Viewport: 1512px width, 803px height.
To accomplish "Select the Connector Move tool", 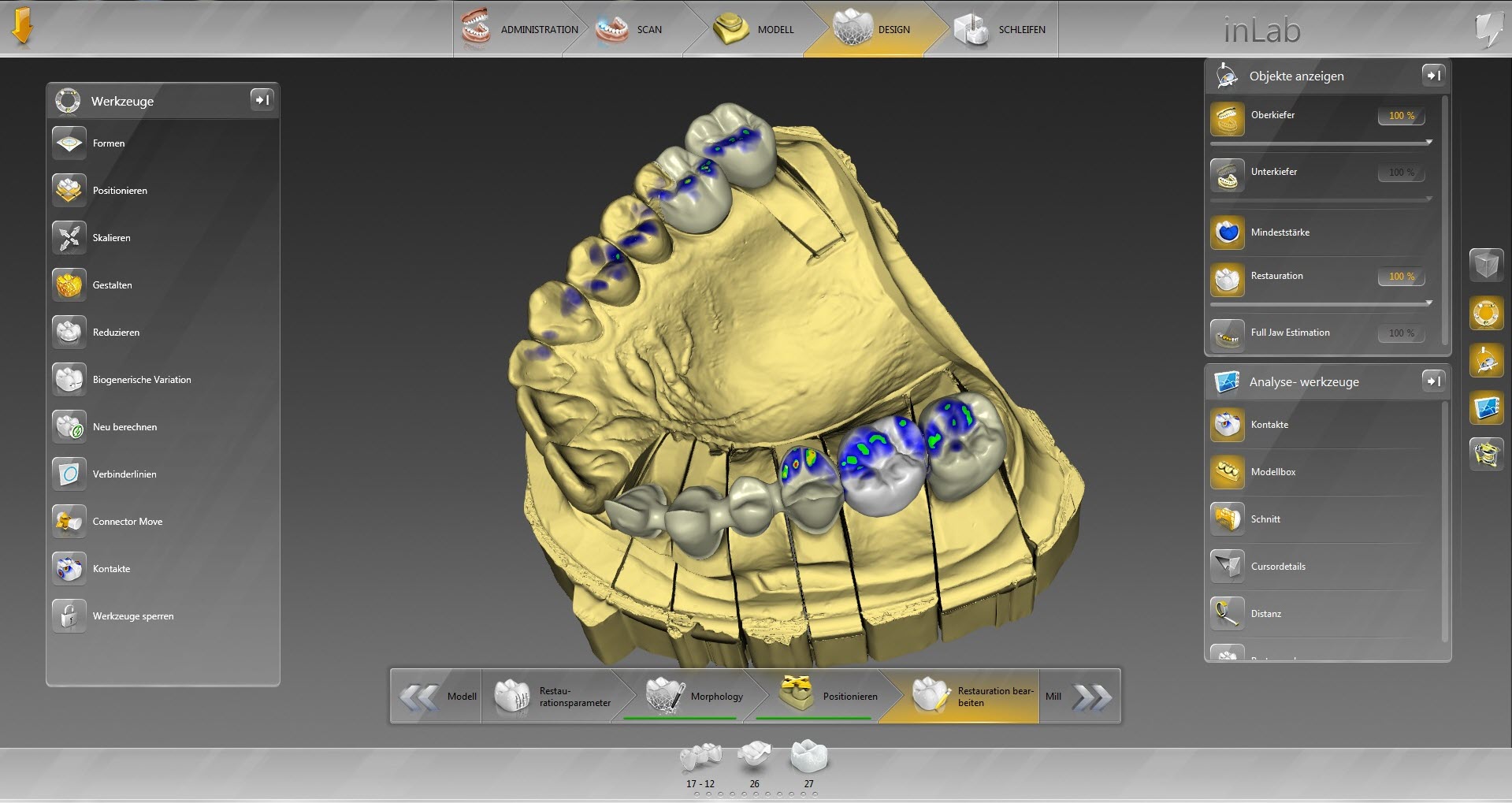I will pos(69,522).
